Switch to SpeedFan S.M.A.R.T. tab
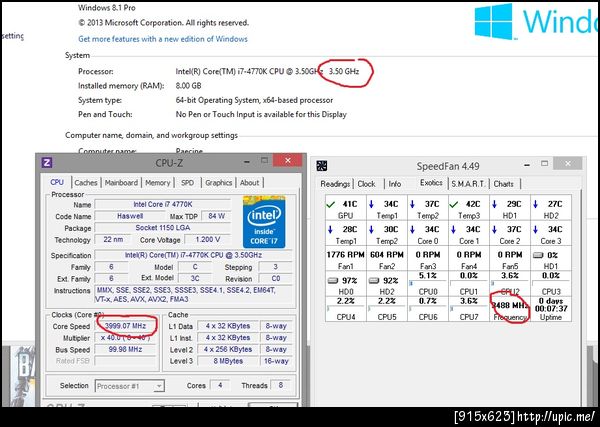 [x=468, y=184]
